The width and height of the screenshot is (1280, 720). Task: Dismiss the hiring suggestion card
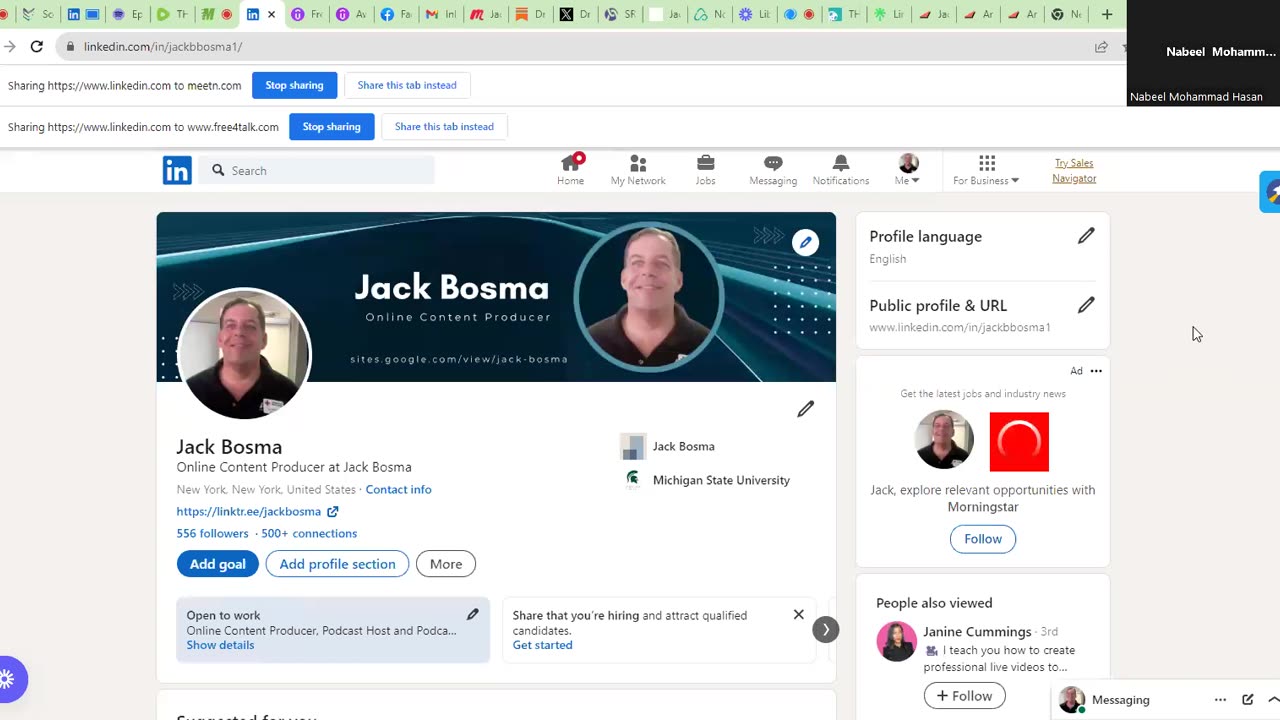[798, 614]
